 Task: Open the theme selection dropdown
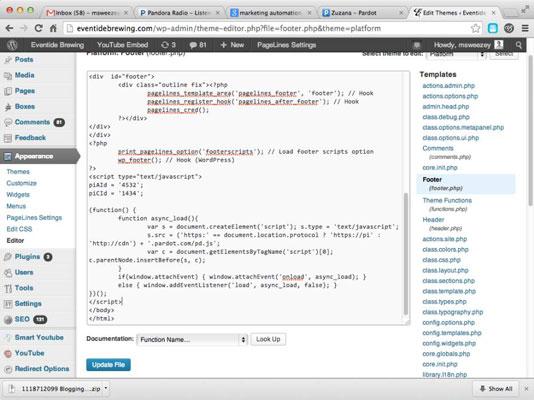tap(456, 54)
